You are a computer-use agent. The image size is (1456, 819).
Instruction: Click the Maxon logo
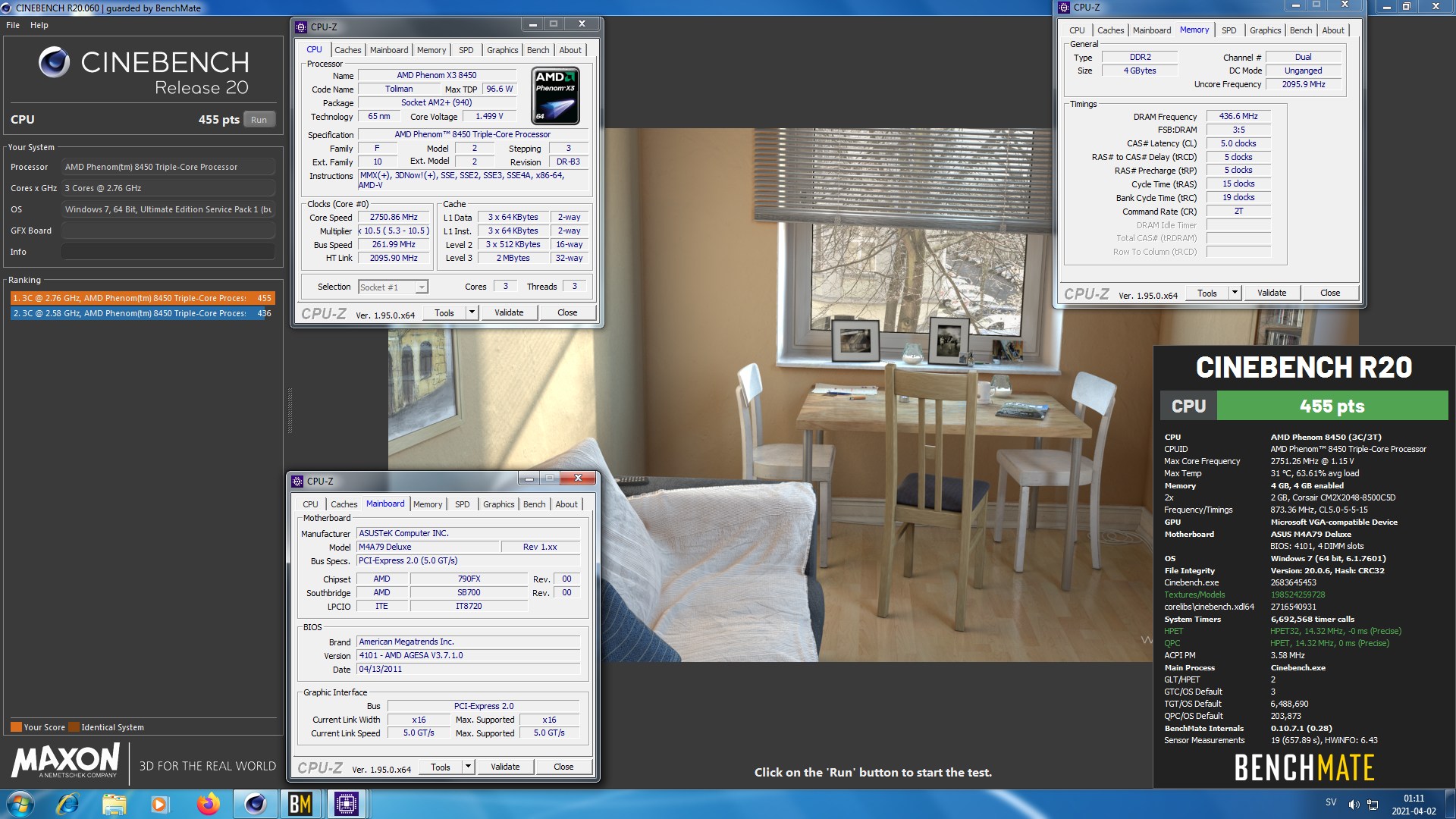[65, 761]
